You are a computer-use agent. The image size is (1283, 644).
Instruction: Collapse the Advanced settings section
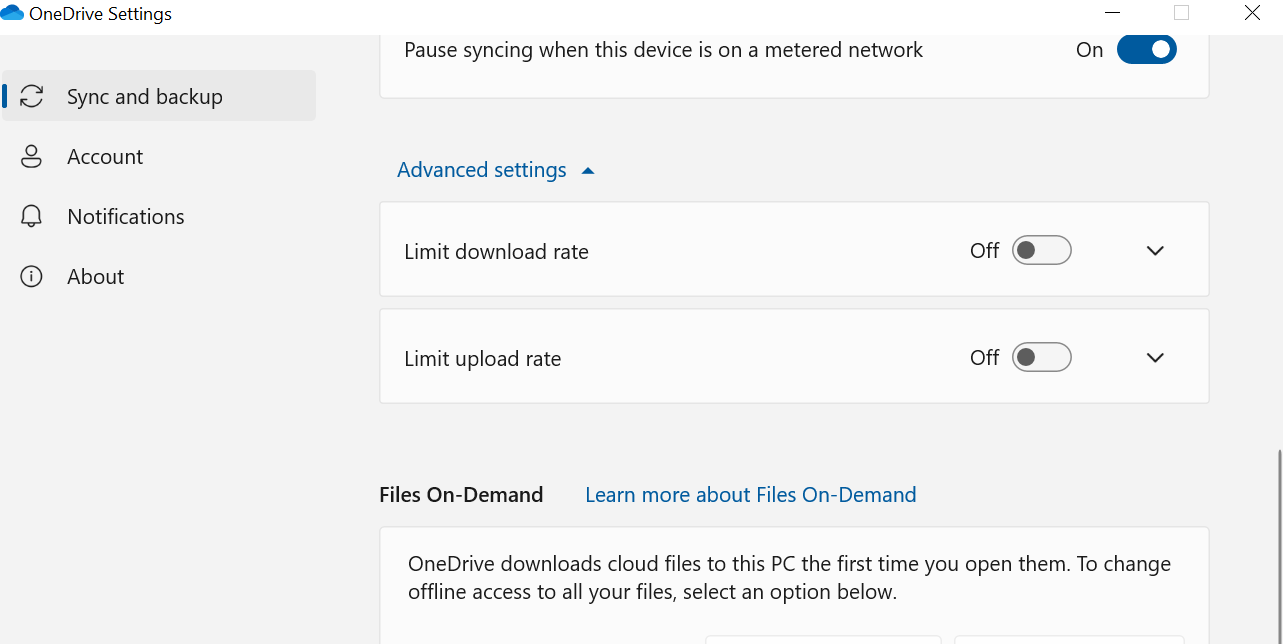[496, 169]
